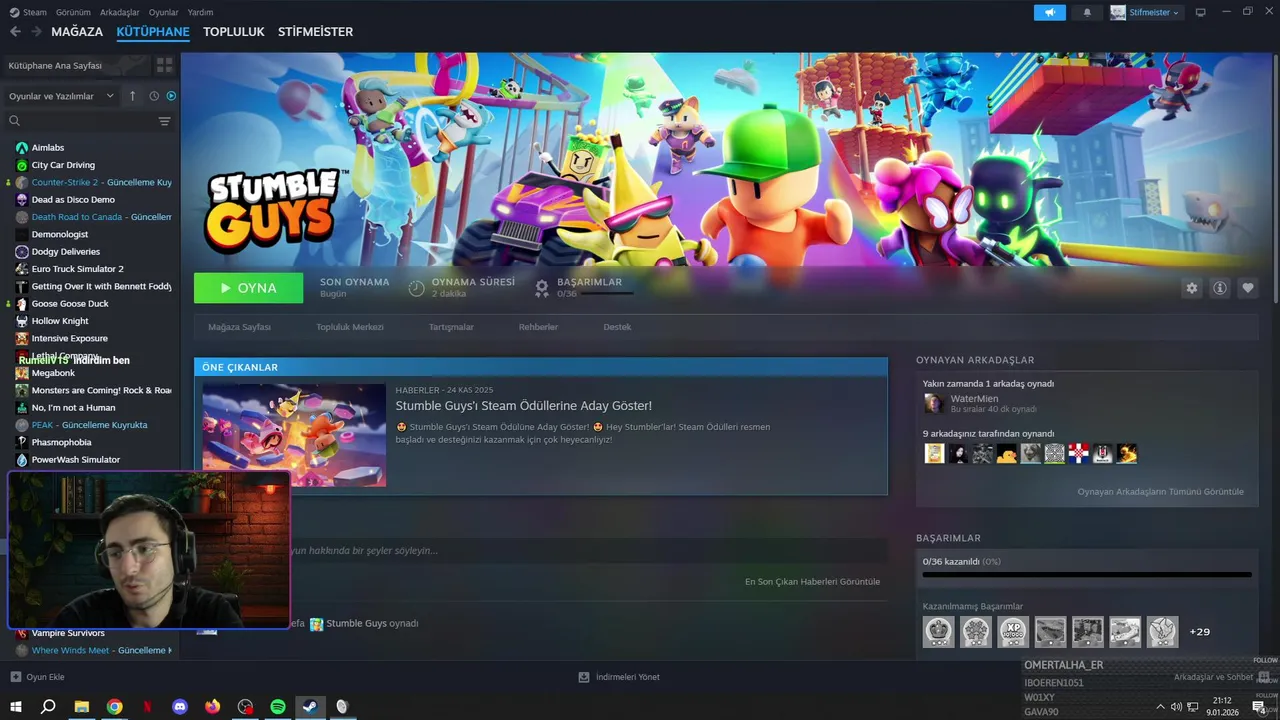Screen dimensions: 1280x720
Task: Switch library to grid view icon
Action: click(x=165, y=65)
